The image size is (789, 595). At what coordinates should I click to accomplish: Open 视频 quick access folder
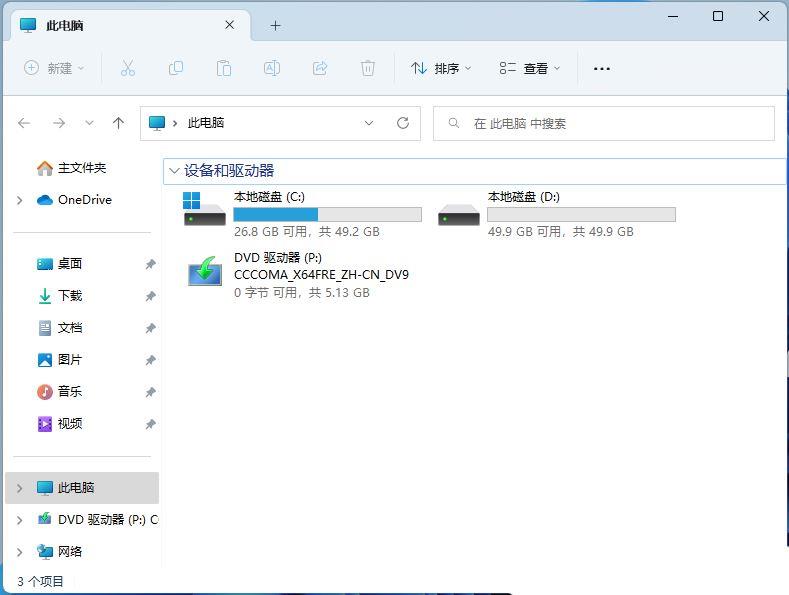(60, 423)
